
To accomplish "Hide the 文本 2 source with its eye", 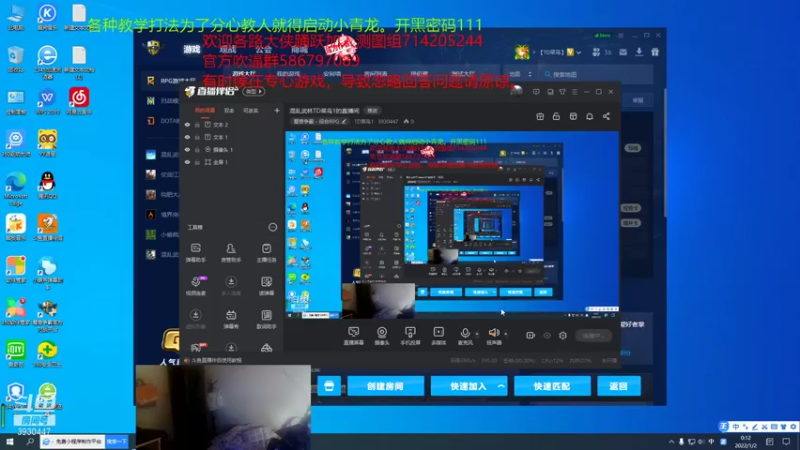I will pos(187,124).
